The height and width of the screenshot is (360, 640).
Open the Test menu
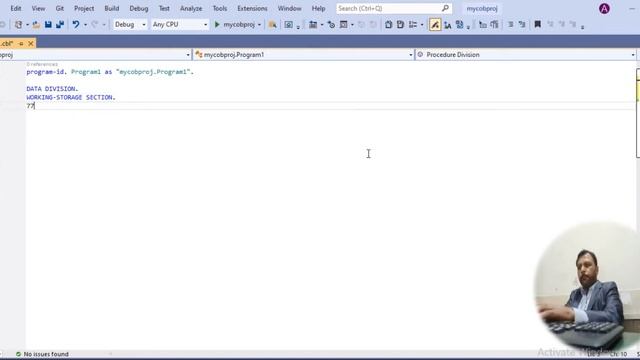[x=164, y=9]
